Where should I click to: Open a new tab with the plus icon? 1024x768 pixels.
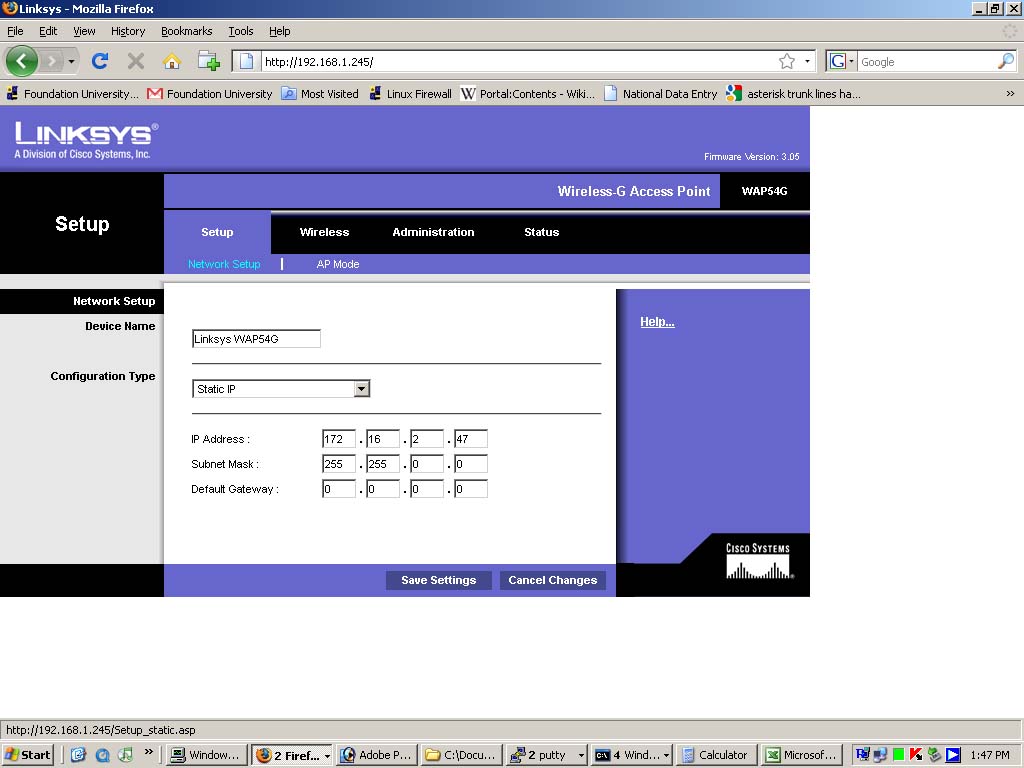(x=208, y=61)
